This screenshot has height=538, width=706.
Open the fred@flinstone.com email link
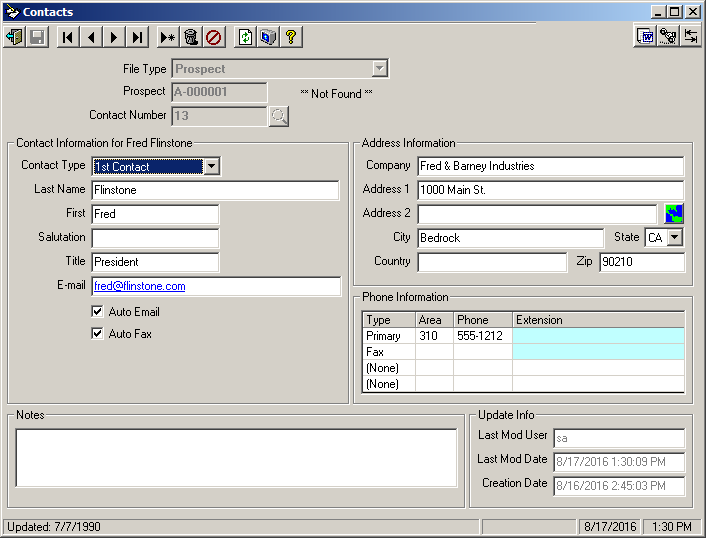(140, 286)
